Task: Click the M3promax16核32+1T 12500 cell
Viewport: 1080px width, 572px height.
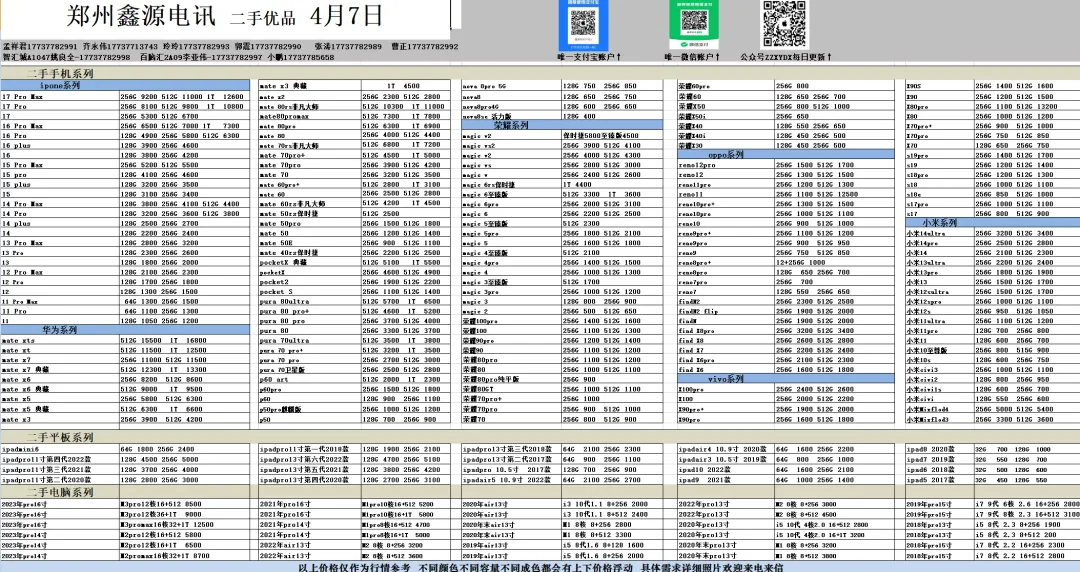Action: (184, 524)
